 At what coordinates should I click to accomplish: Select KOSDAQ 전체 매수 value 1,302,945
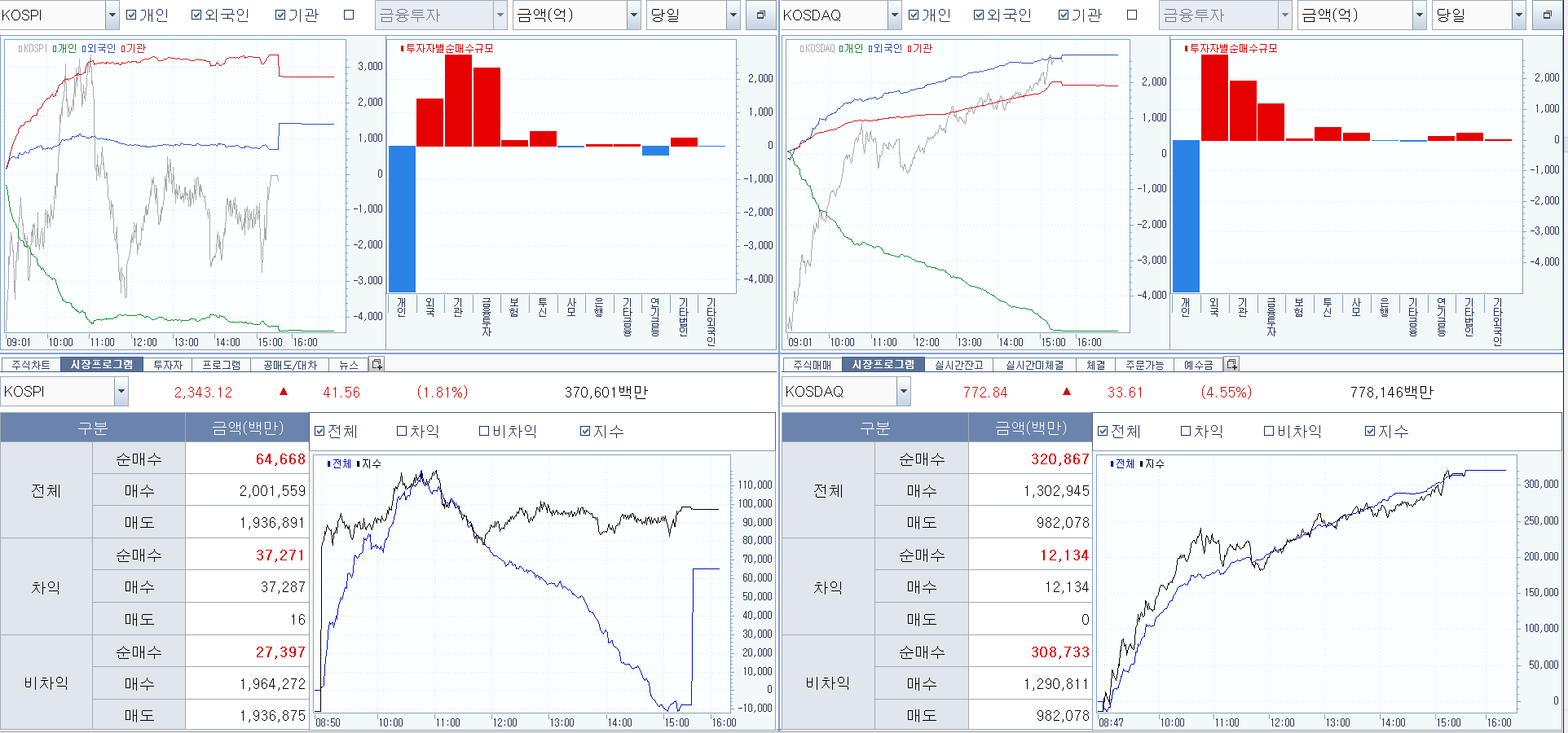click(x=1056, y=491)
